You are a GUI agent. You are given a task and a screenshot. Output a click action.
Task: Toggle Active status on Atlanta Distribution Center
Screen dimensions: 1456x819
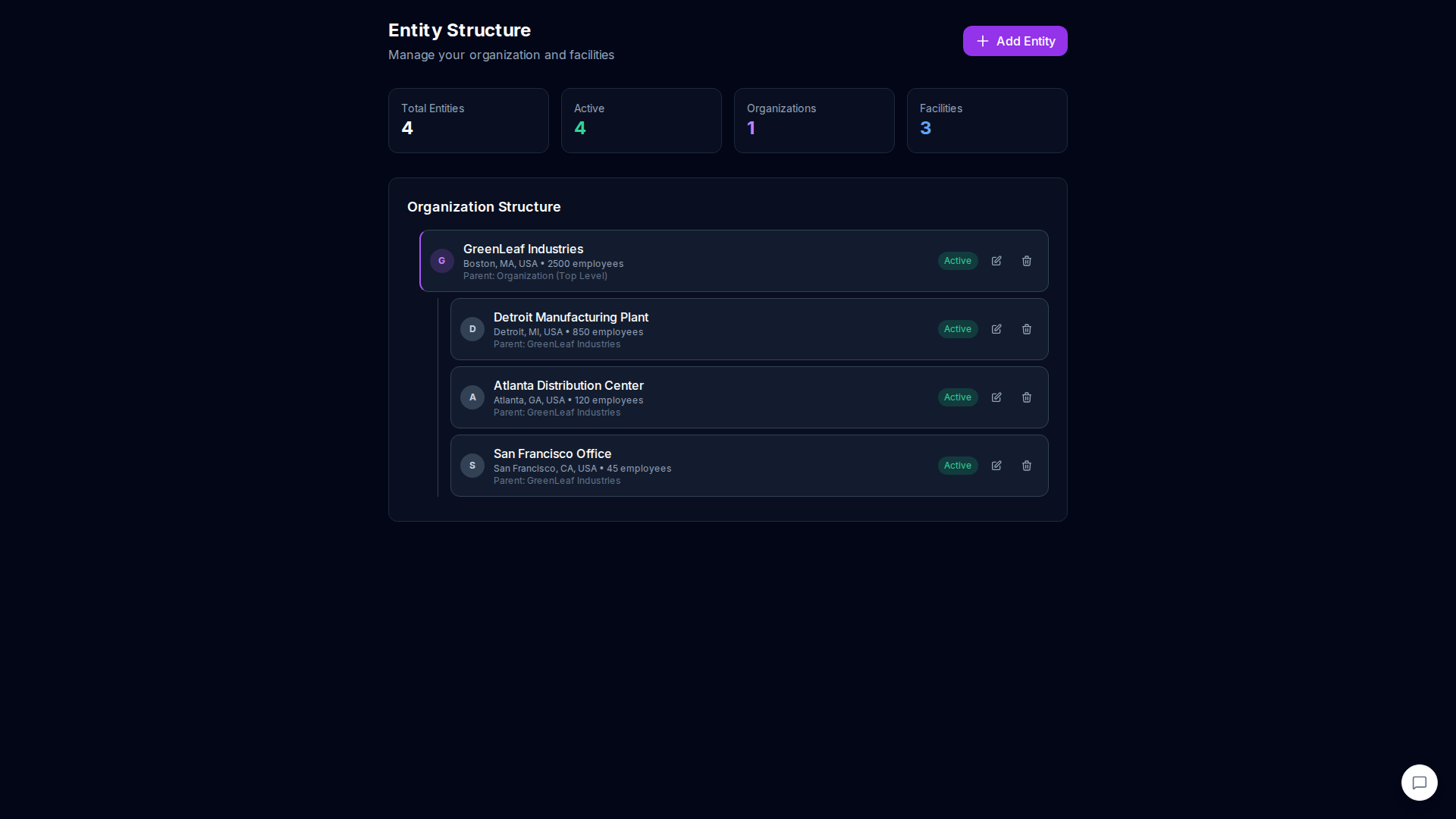(x=958, y=397)
